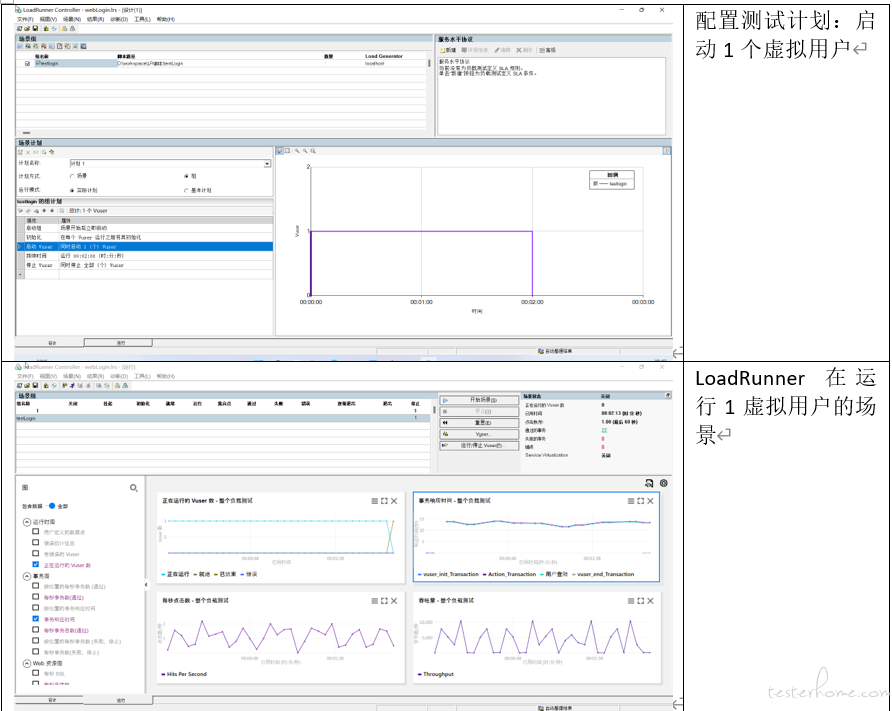This screenshot has height=711, width=892.
Task: Switch to the 设计 tab in the run window
Action: (52, 700)
